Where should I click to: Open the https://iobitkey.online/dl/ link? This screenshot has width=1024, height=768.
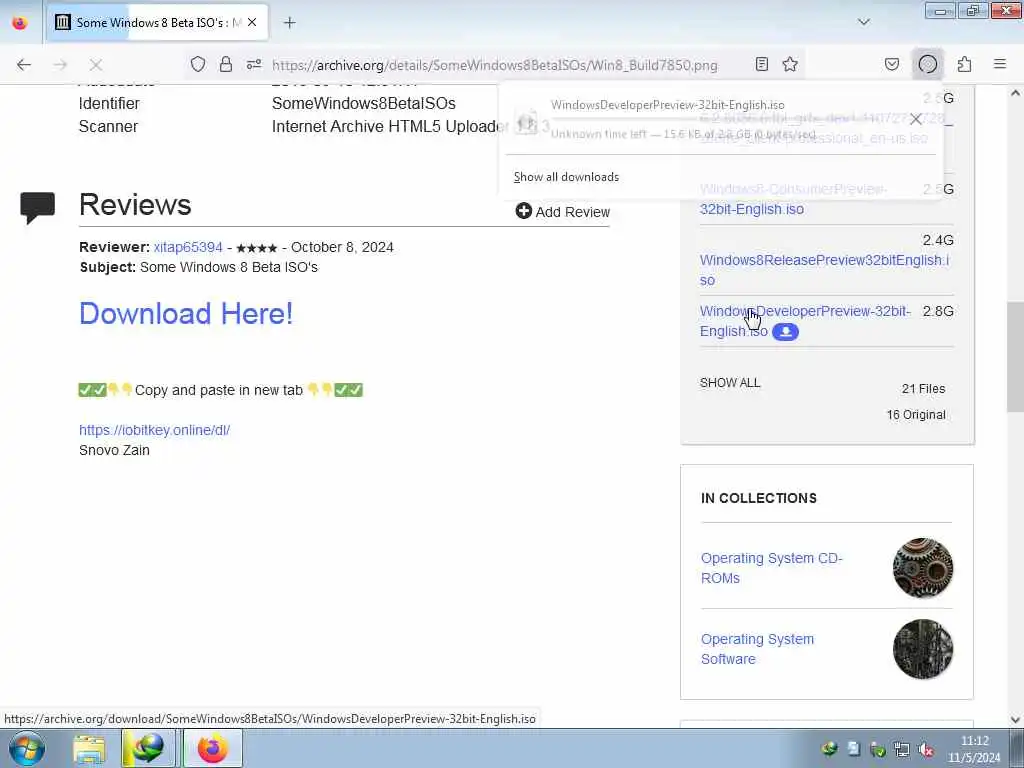click(154, 430)
